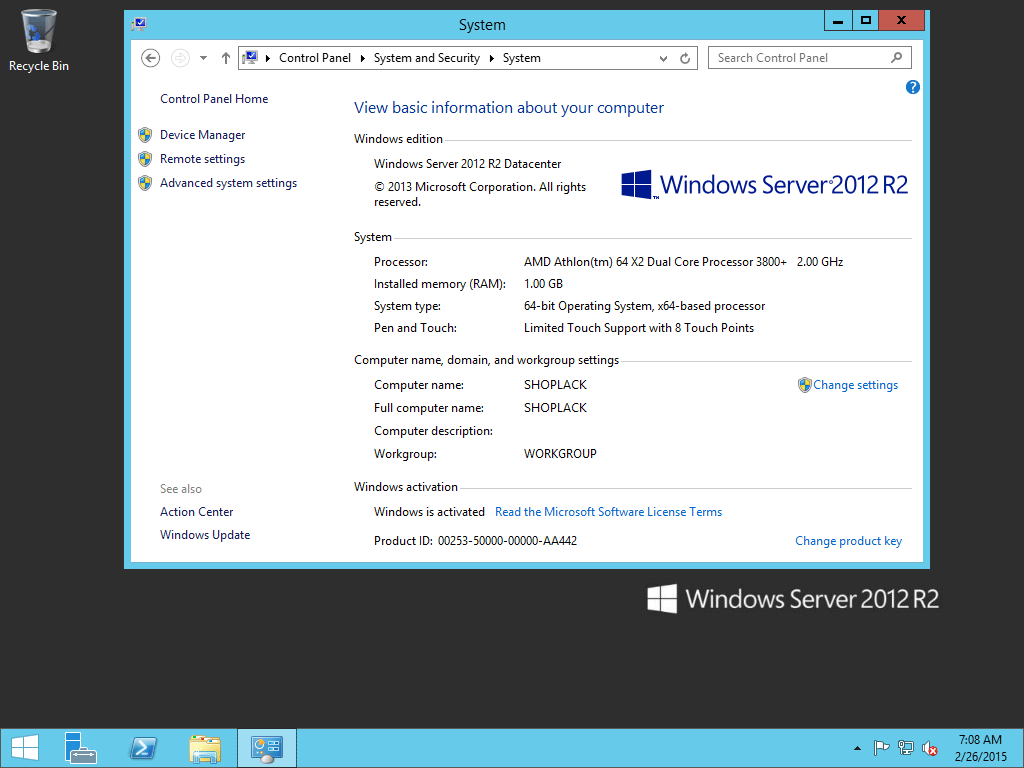The image size is (1024, 768).
Task: Minimize the System window
Action: [x=838, y=20]
